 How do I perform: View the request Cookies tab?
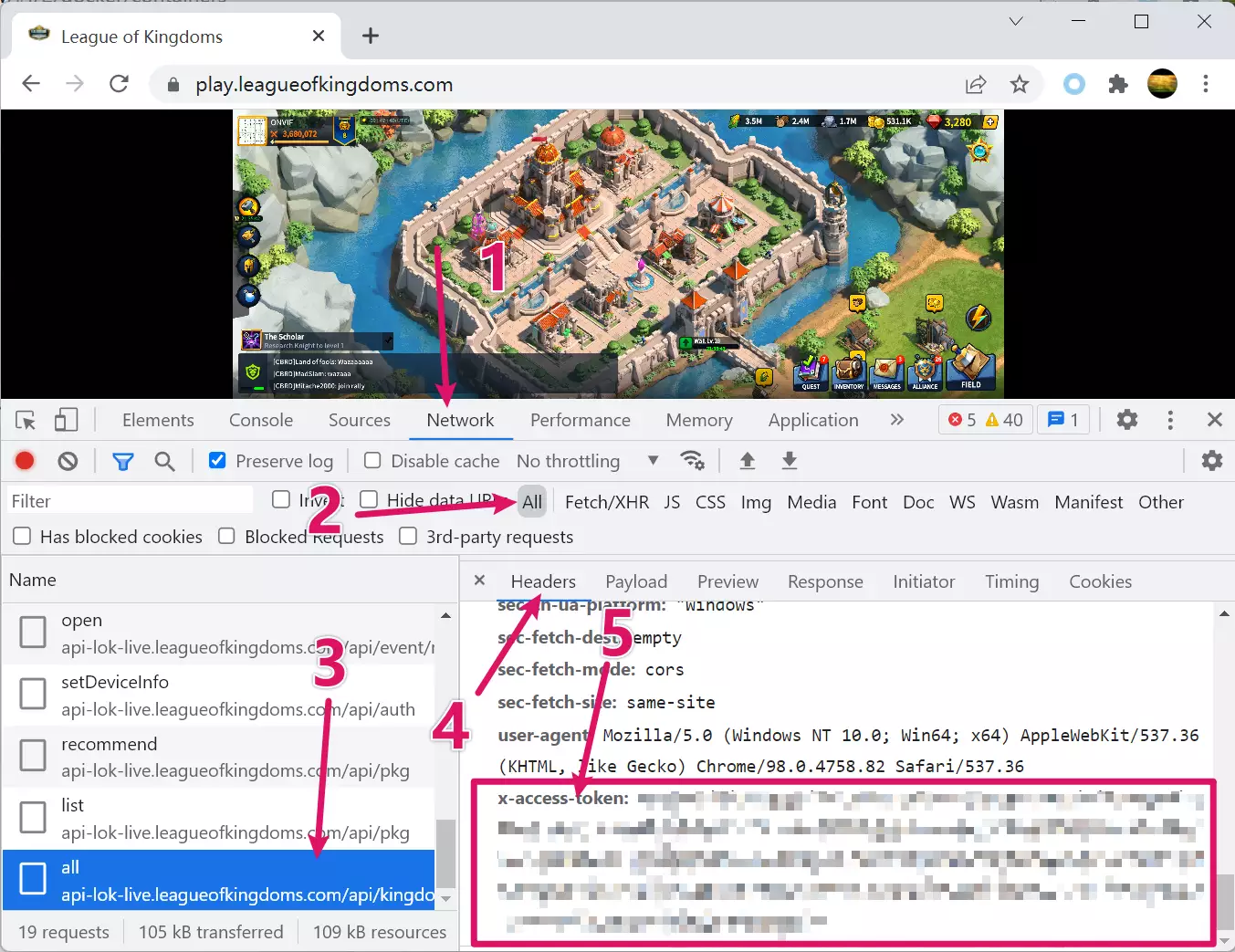click(x=1100, y=581)
